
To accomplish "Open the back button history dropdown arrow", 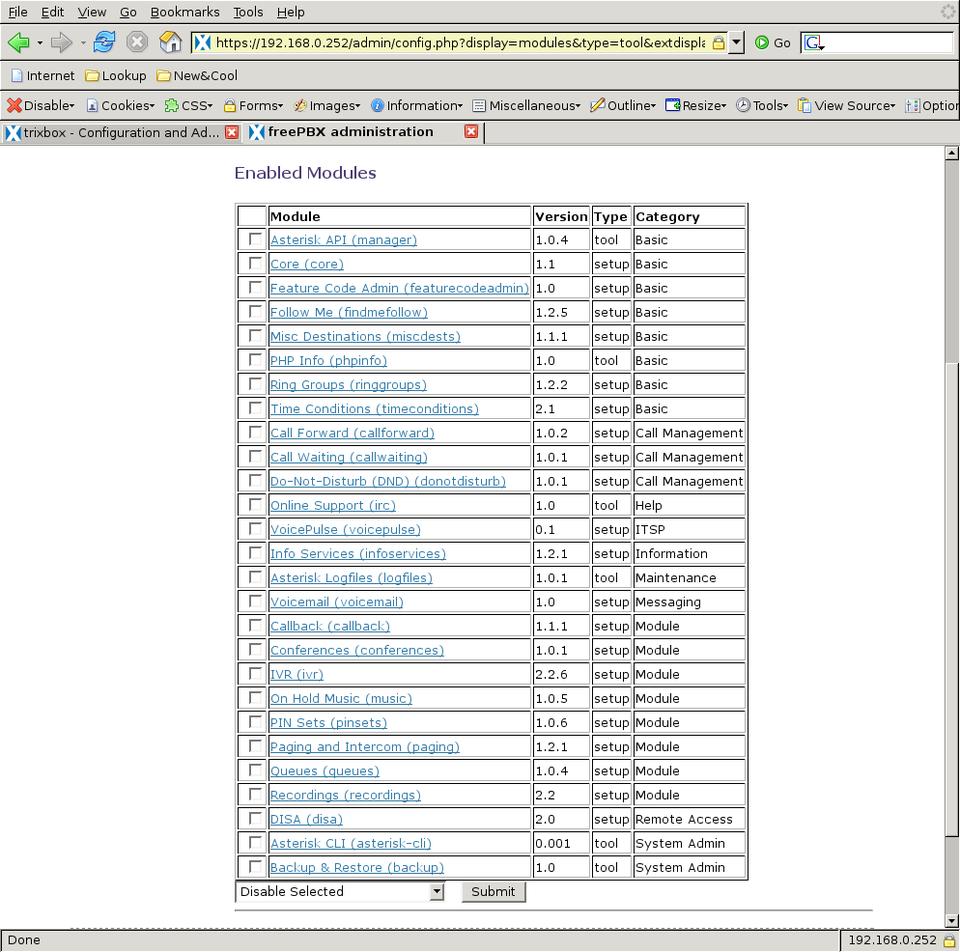I will 40,43.
